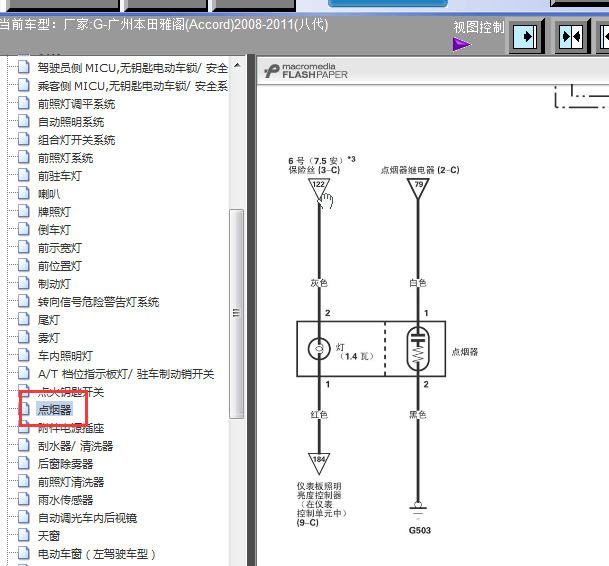Open 驾驶员侧 MICU 无钥匙电动车锁 entry

click(x=132, y=68)
